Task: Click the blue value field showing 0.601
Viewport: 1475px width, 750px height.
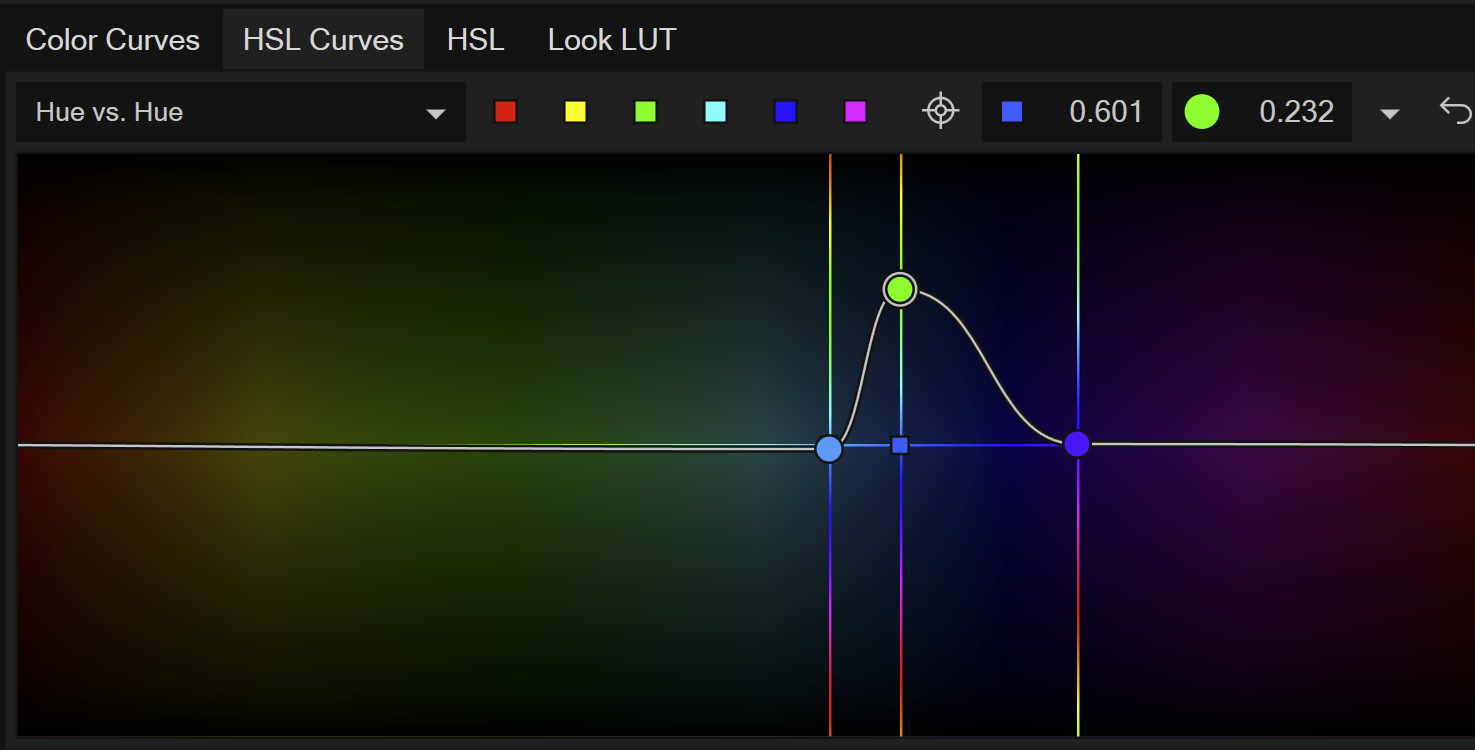Action: 1071,112
